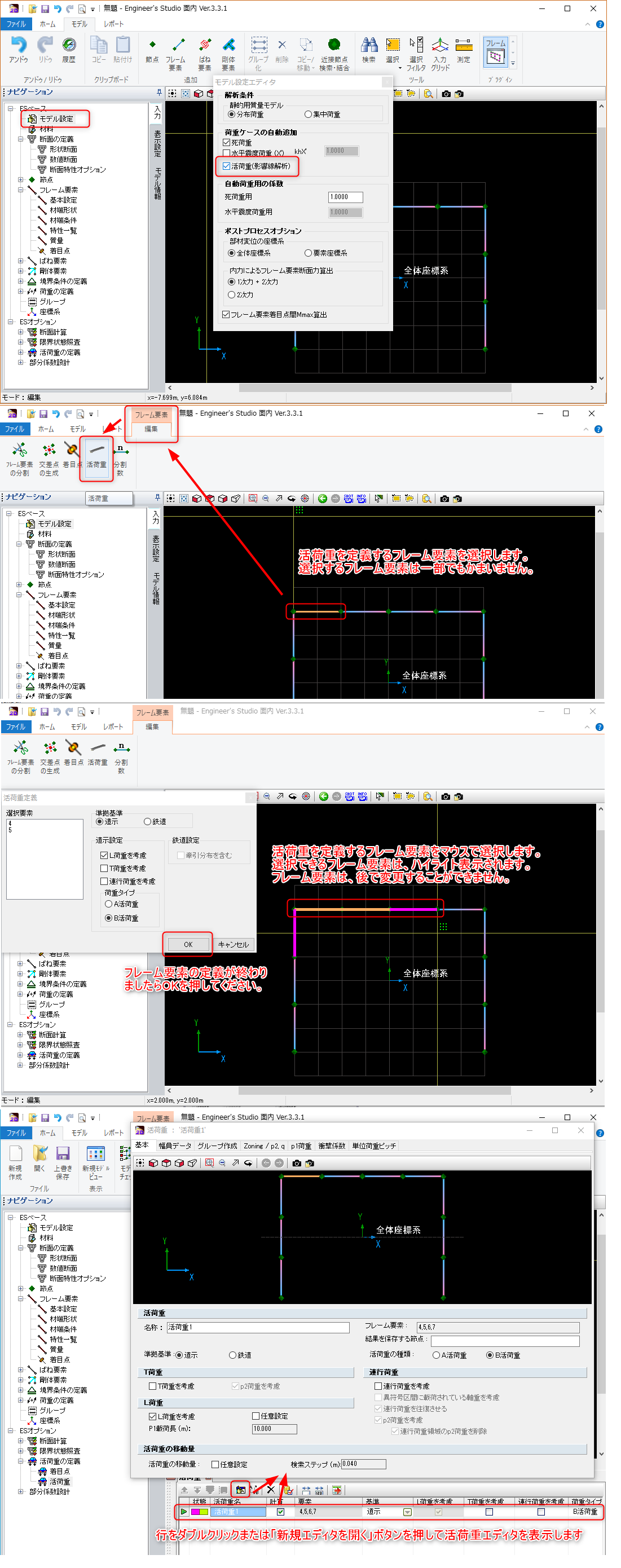This screenshot has height=1568, width=621.
Task: Open the 単位荷重ピッチ tab
Action: pos(375,1147)
